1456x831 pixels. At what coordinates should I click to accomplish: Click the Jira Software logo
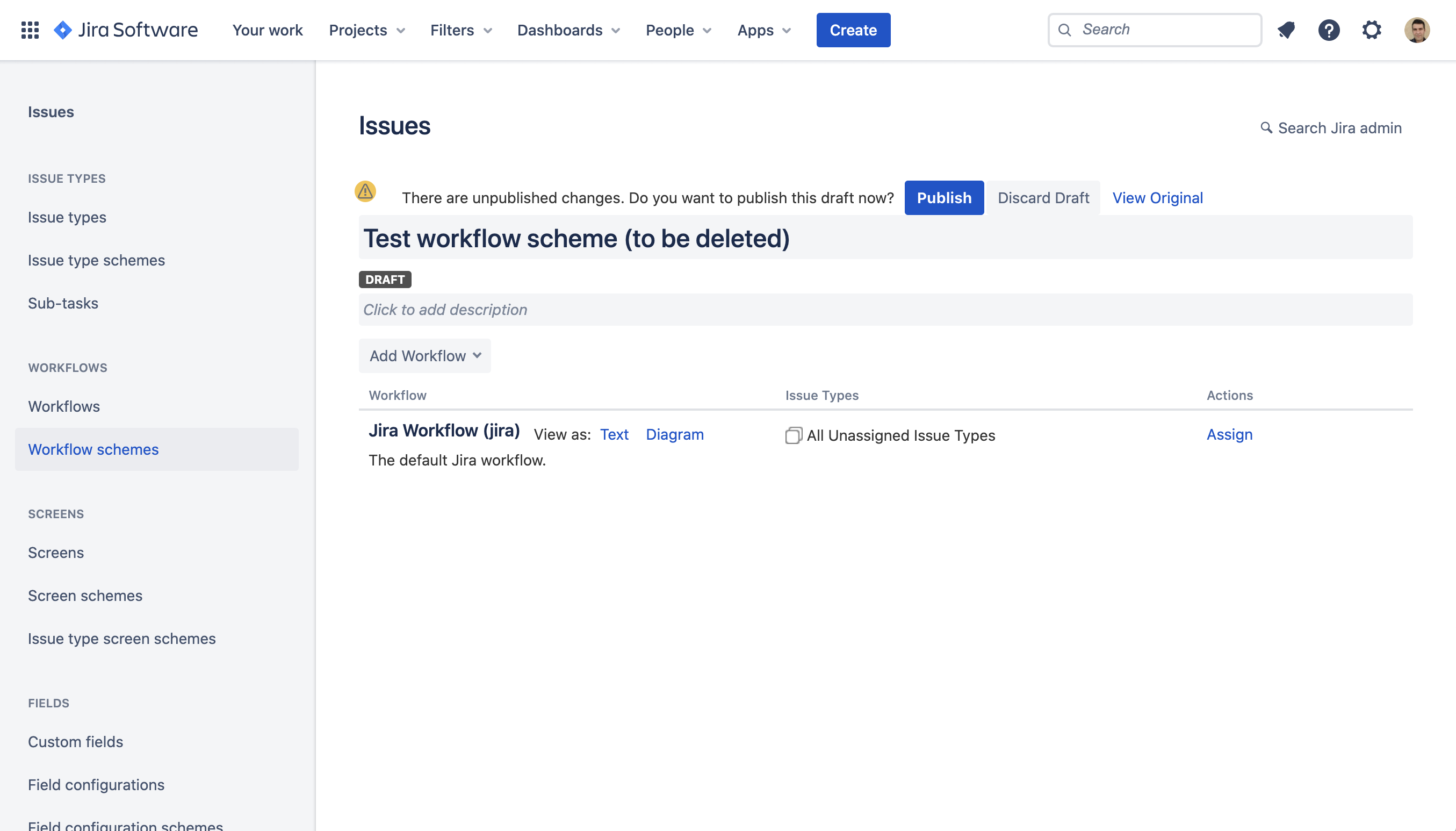click(126, 30)
